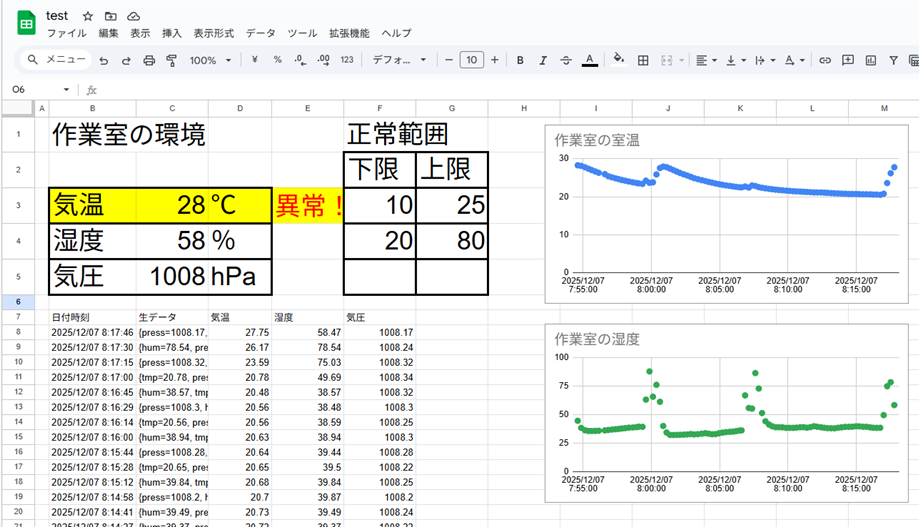Select the paint format tool
This screenshot has width=919, height=527.
pyautogui.click(x=171, y=60)
